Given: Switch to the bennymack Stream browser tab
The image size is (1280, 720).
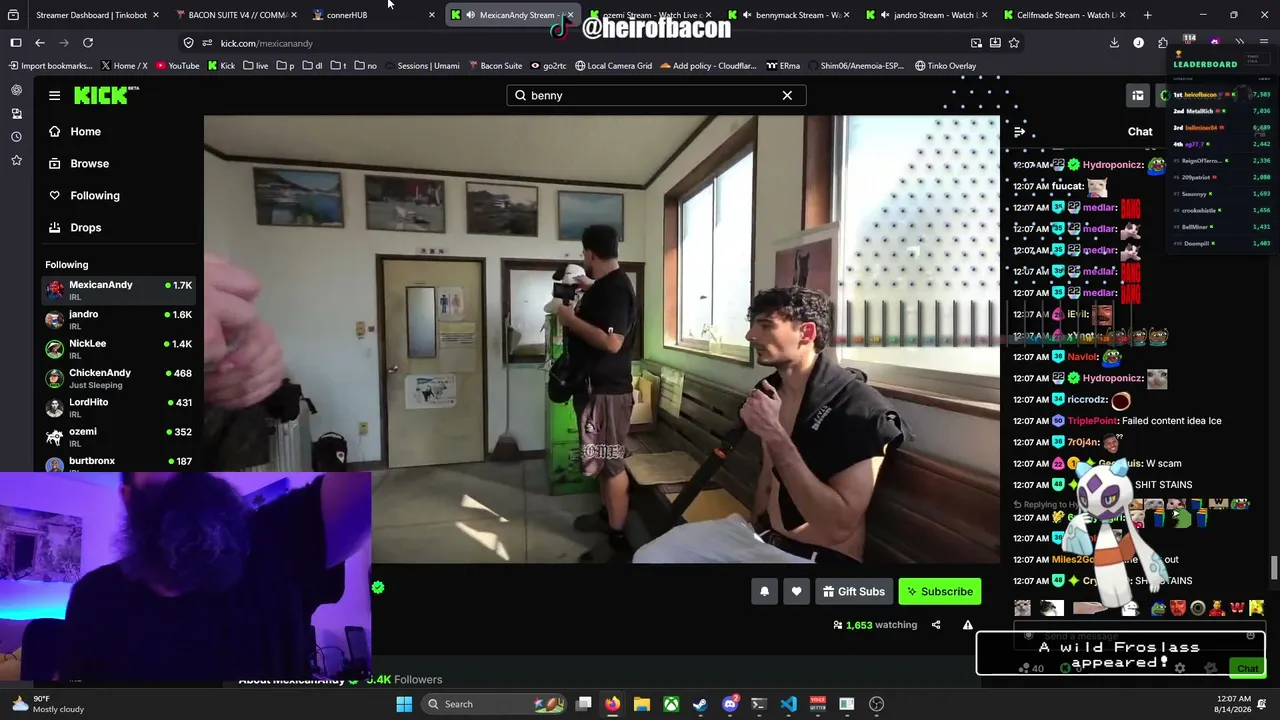Looking at the screenshot, I should tap(790, 15).
